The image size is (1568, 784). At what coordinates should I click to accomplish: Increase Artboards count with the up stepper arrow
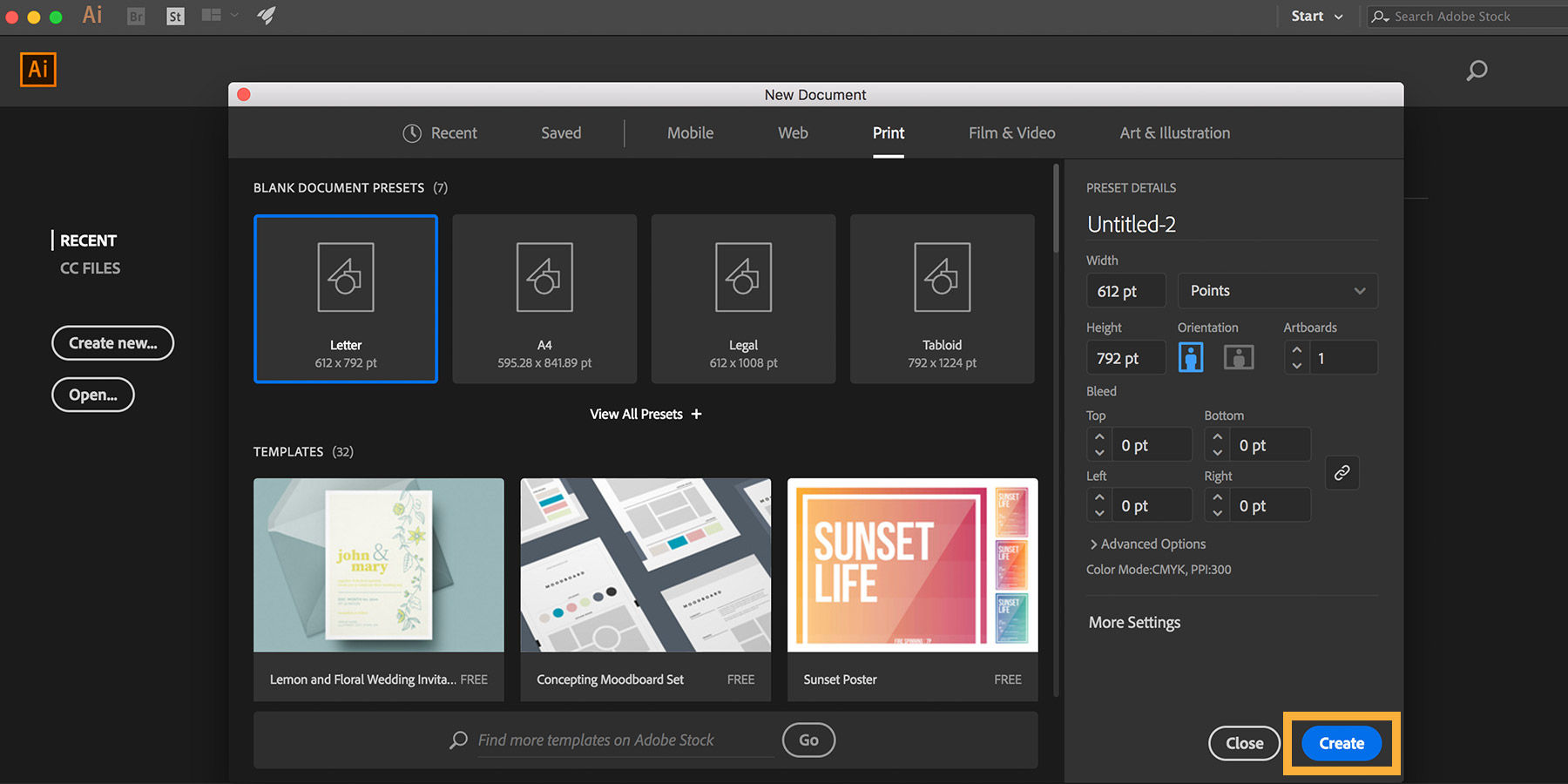[1296, 350]
